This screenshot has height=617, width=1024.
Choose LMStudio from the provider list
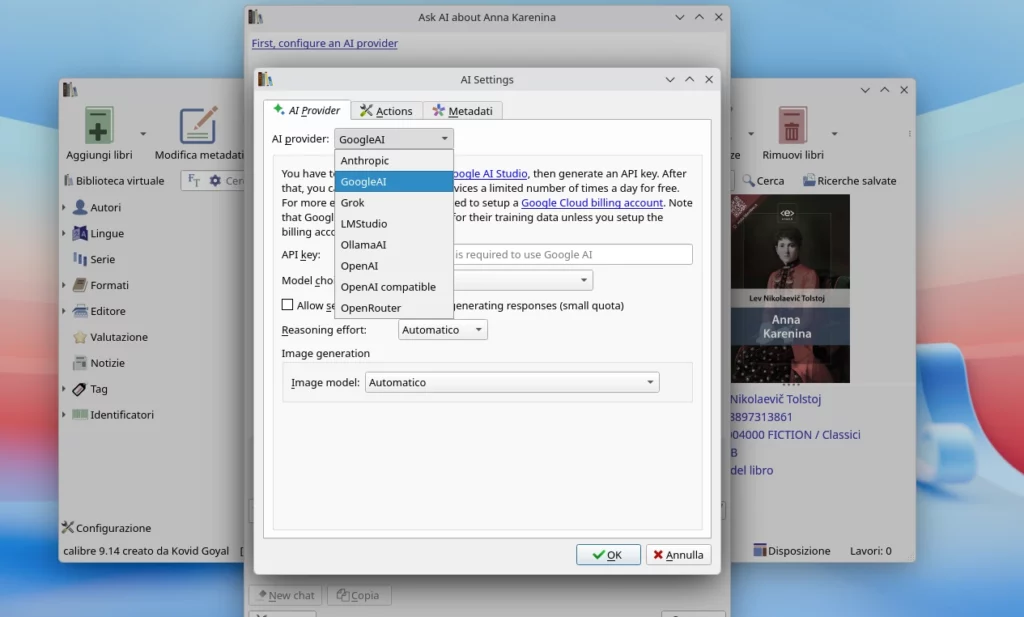point(393,223)
